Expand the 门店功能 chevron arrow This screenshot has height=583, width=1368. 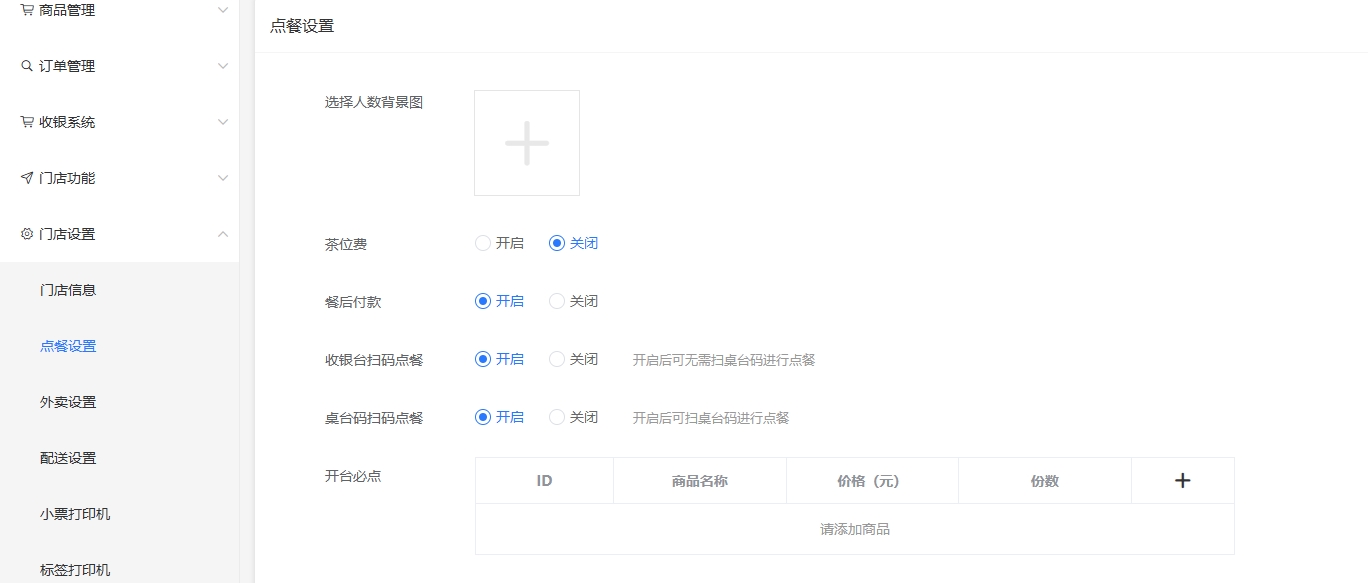tap(223, 178)
